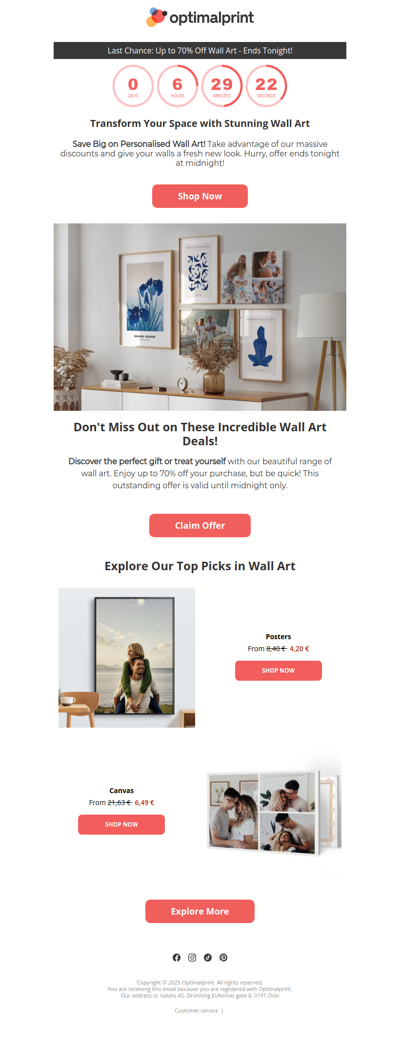Open the Facebook social icon
This screenshot has height=1042, width=400.
(x=176, y=958)
